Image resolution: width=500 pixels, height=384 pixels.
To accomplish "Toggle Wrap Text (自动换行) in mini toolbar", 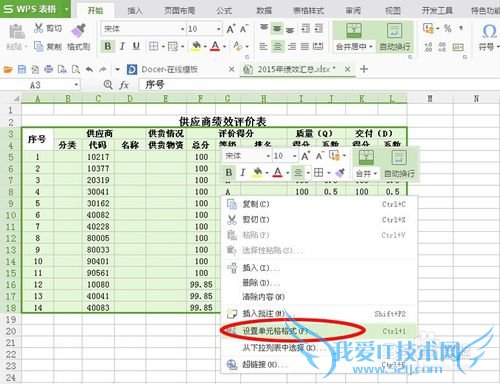I will point(399,164).
